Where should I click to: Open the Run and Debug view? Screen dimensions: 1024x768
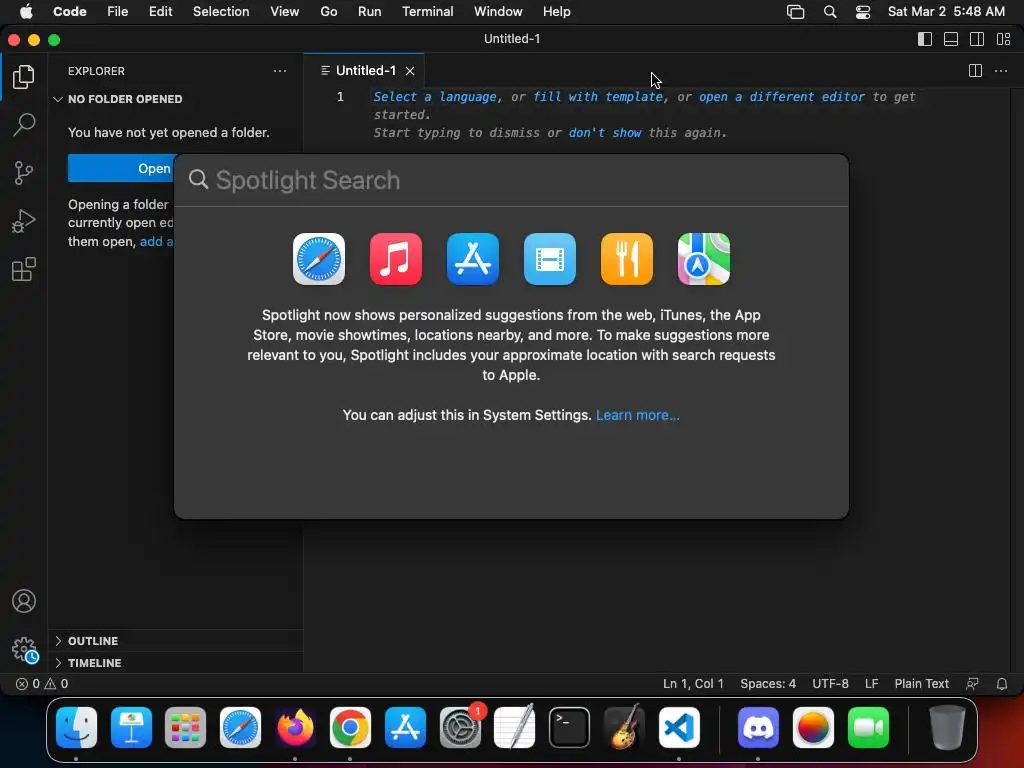pos(24,221)
